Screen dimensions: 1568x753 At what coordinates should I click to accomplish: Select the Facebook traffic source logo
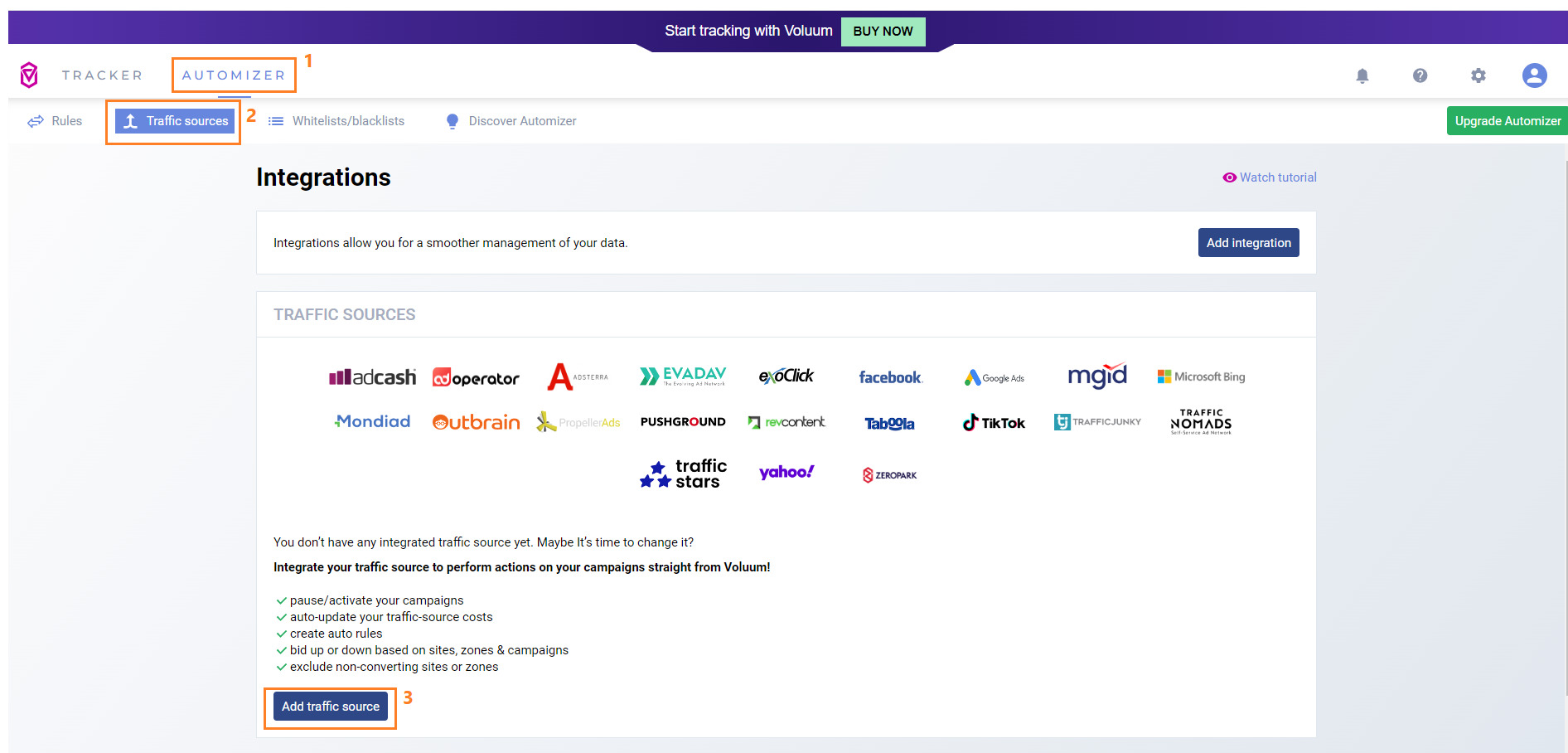click(890, 377)
